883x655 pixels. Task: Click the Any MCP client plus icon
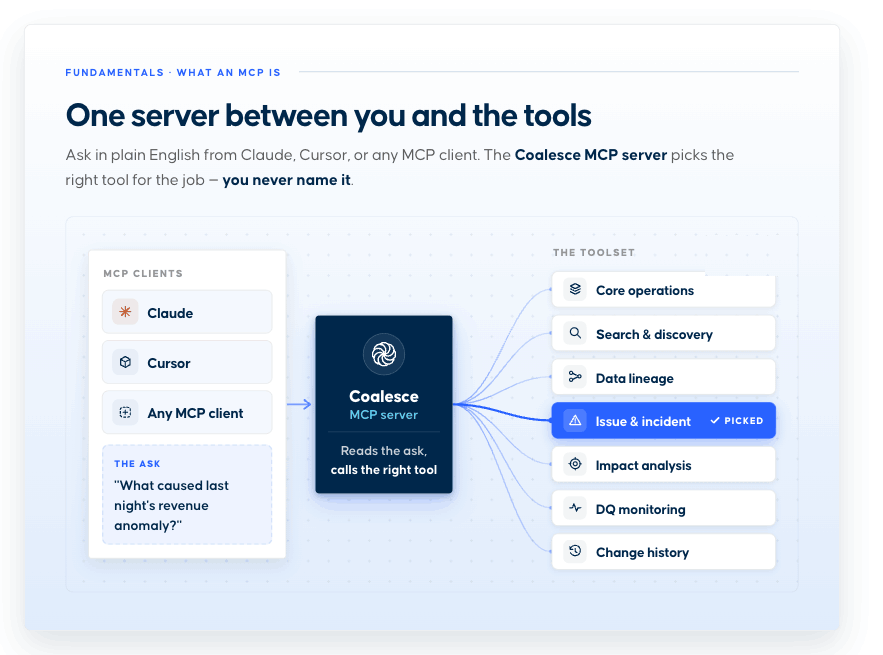[x=125, y=412]
